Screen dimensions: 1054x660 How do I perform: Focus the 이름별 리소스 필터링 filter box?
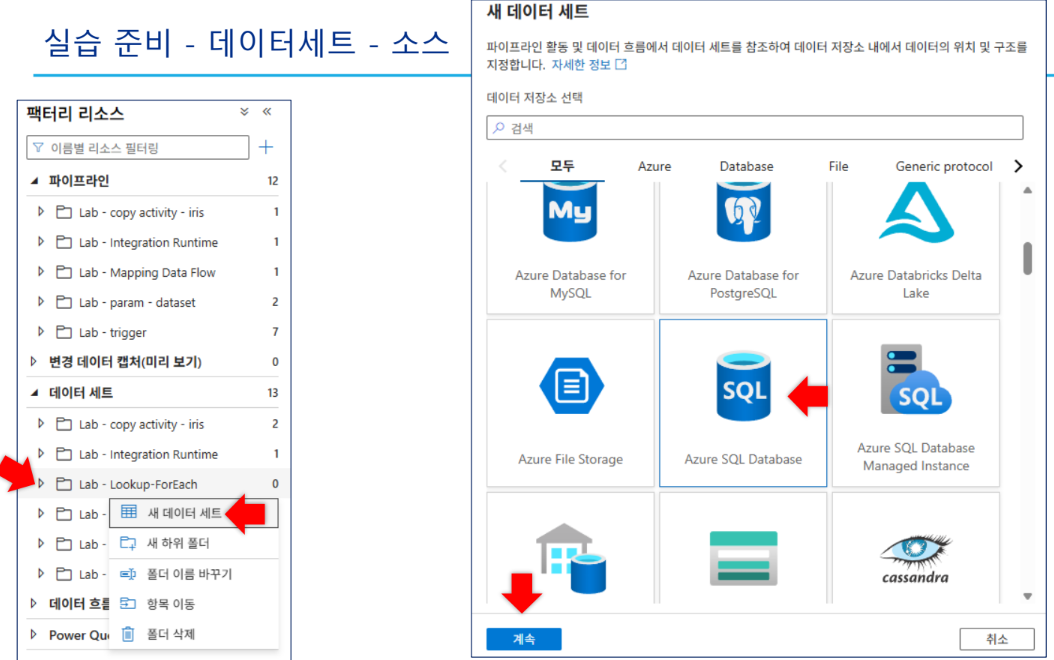[138, 147]
